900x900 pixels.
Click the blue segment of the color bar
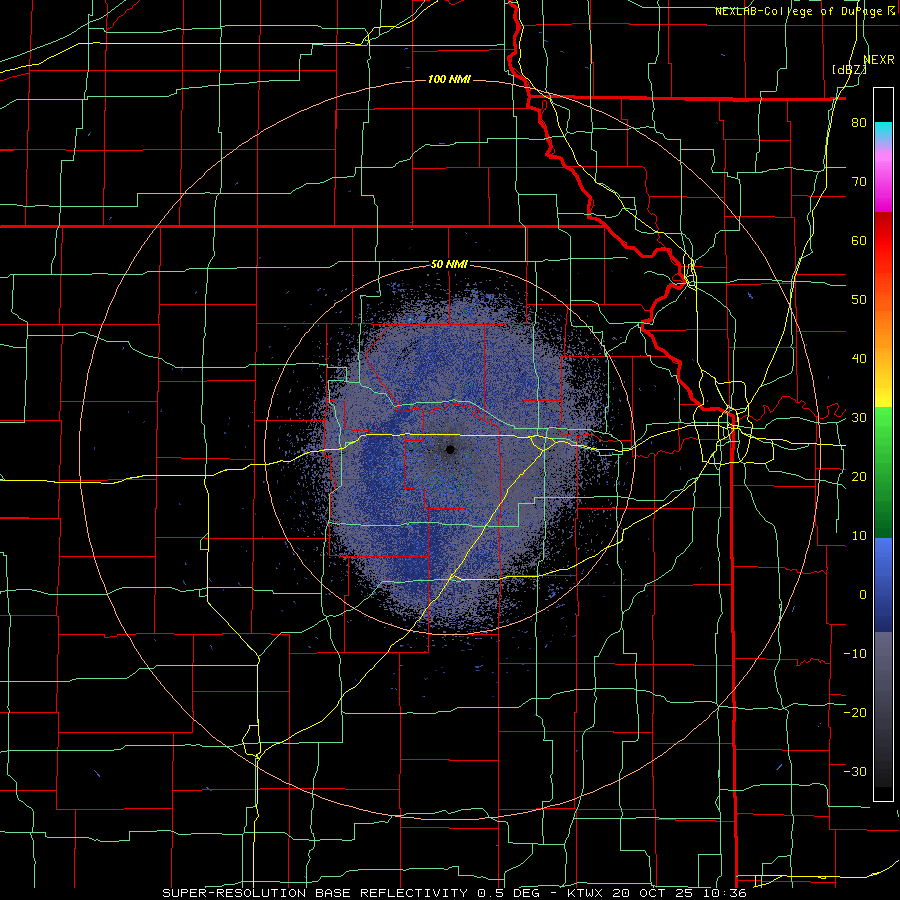tap(883, 584)
